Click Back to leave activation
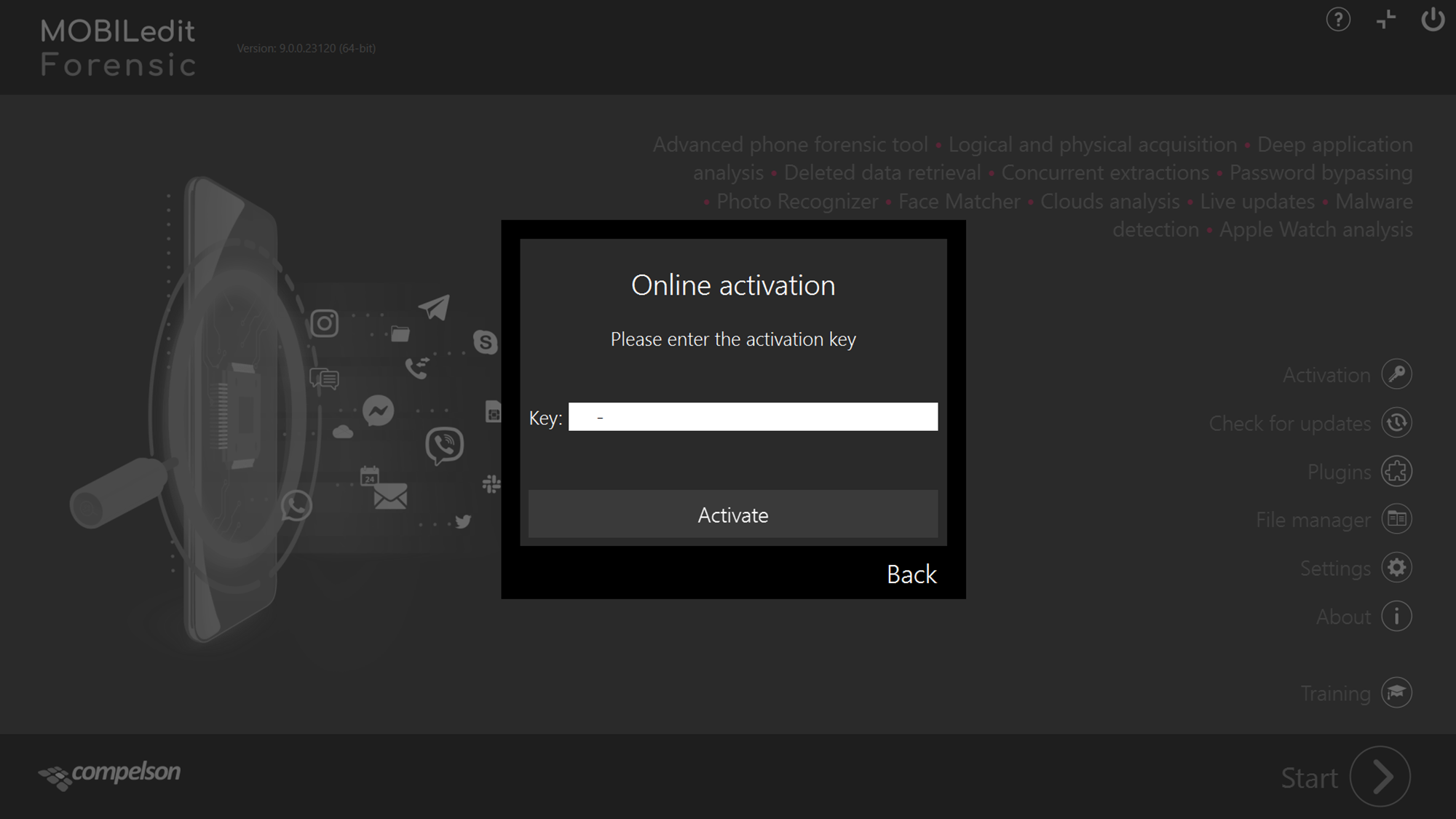1456x819 pixels. tap(911, 574)
